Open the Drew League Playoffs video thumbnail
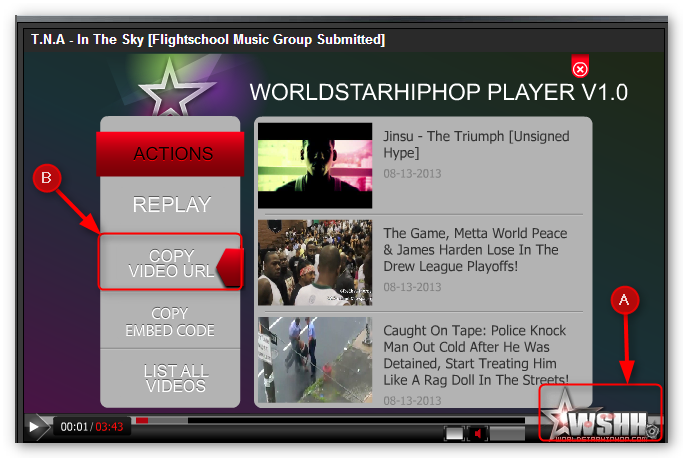 tap(315, 262)
